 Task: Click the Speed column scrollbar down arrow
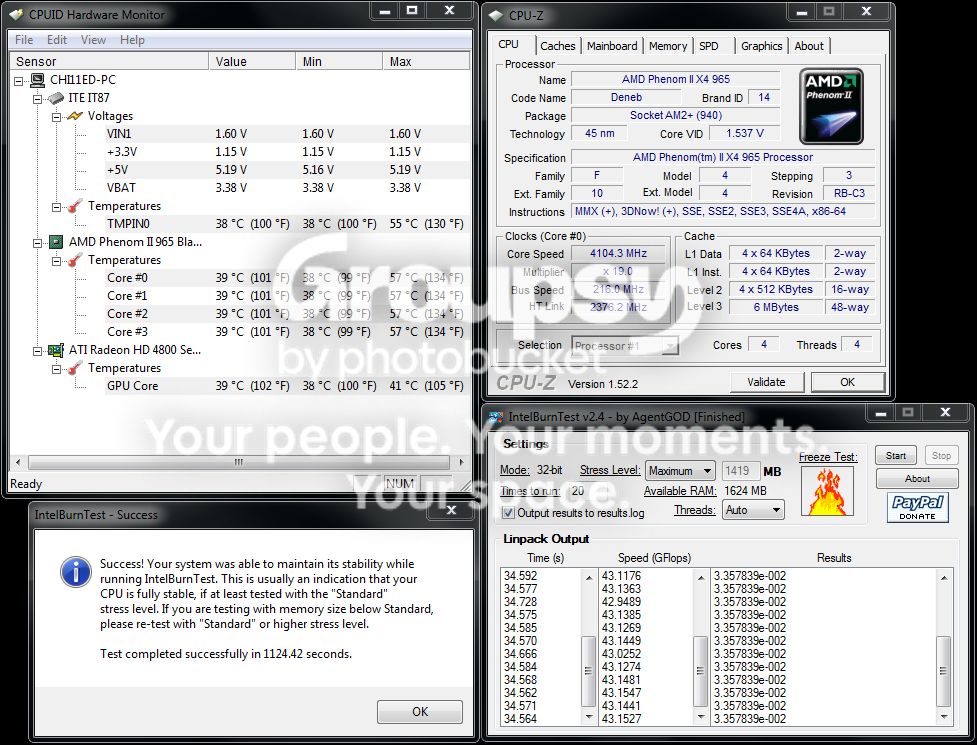[x=700, y=717]
